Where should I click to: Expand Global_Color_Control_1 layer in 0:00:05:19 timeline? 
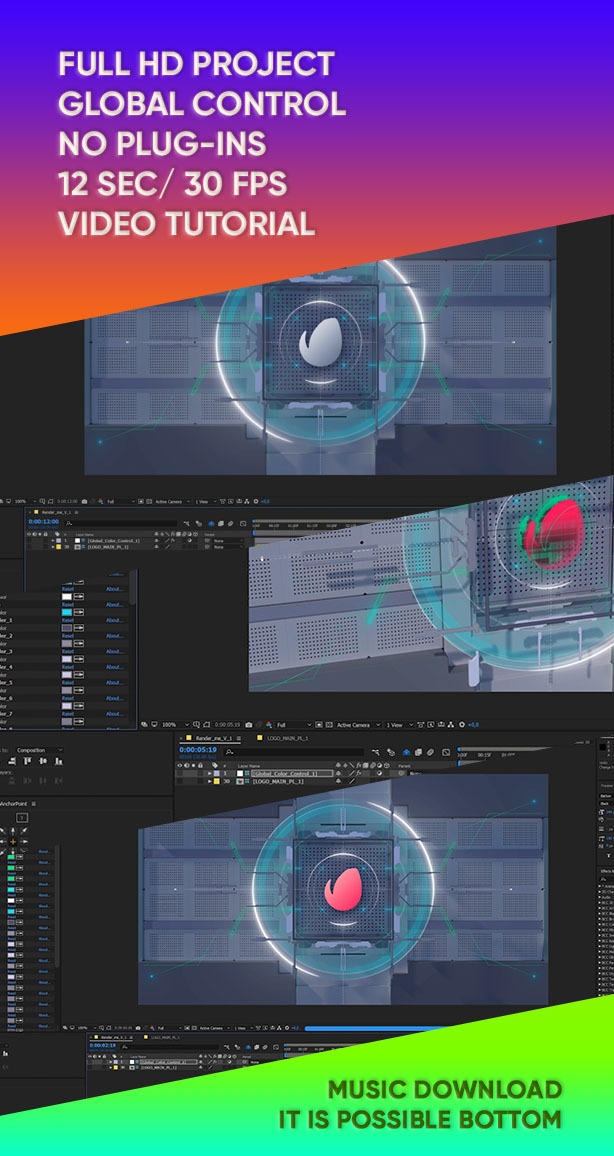209,773
